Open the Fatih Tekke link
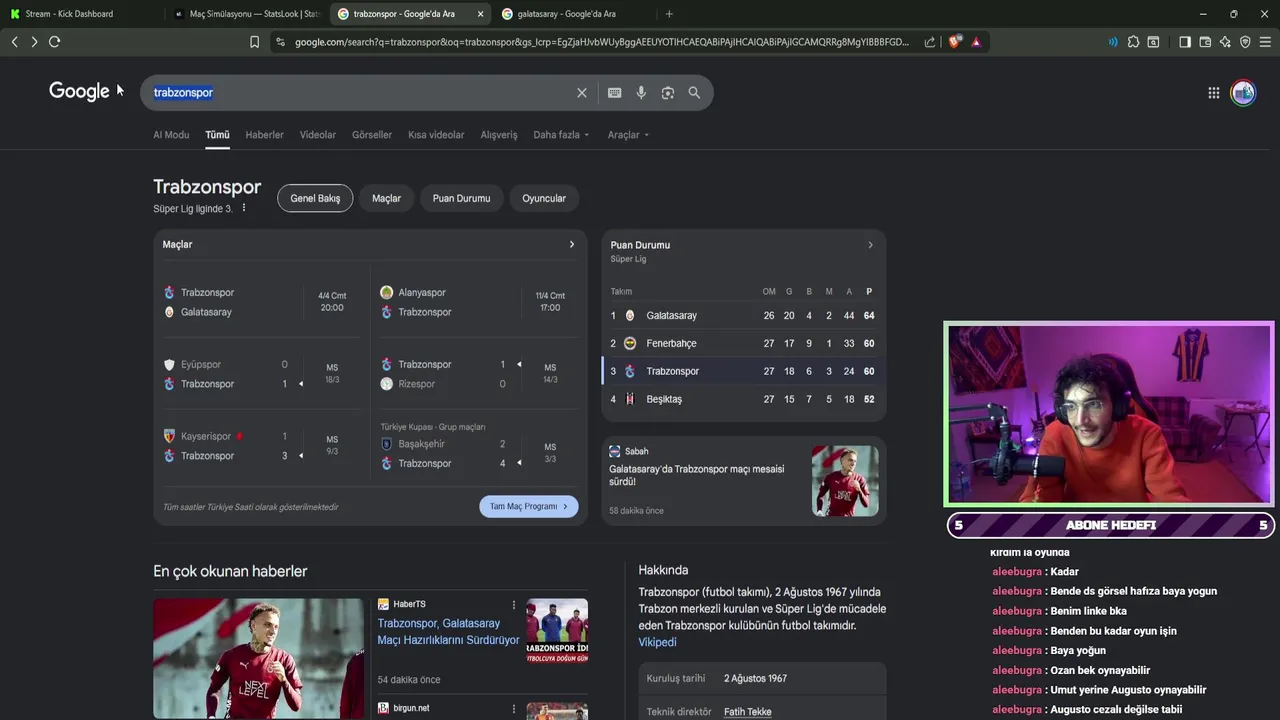This screenshot has height=720, width=1280. (x=748, y=712)
